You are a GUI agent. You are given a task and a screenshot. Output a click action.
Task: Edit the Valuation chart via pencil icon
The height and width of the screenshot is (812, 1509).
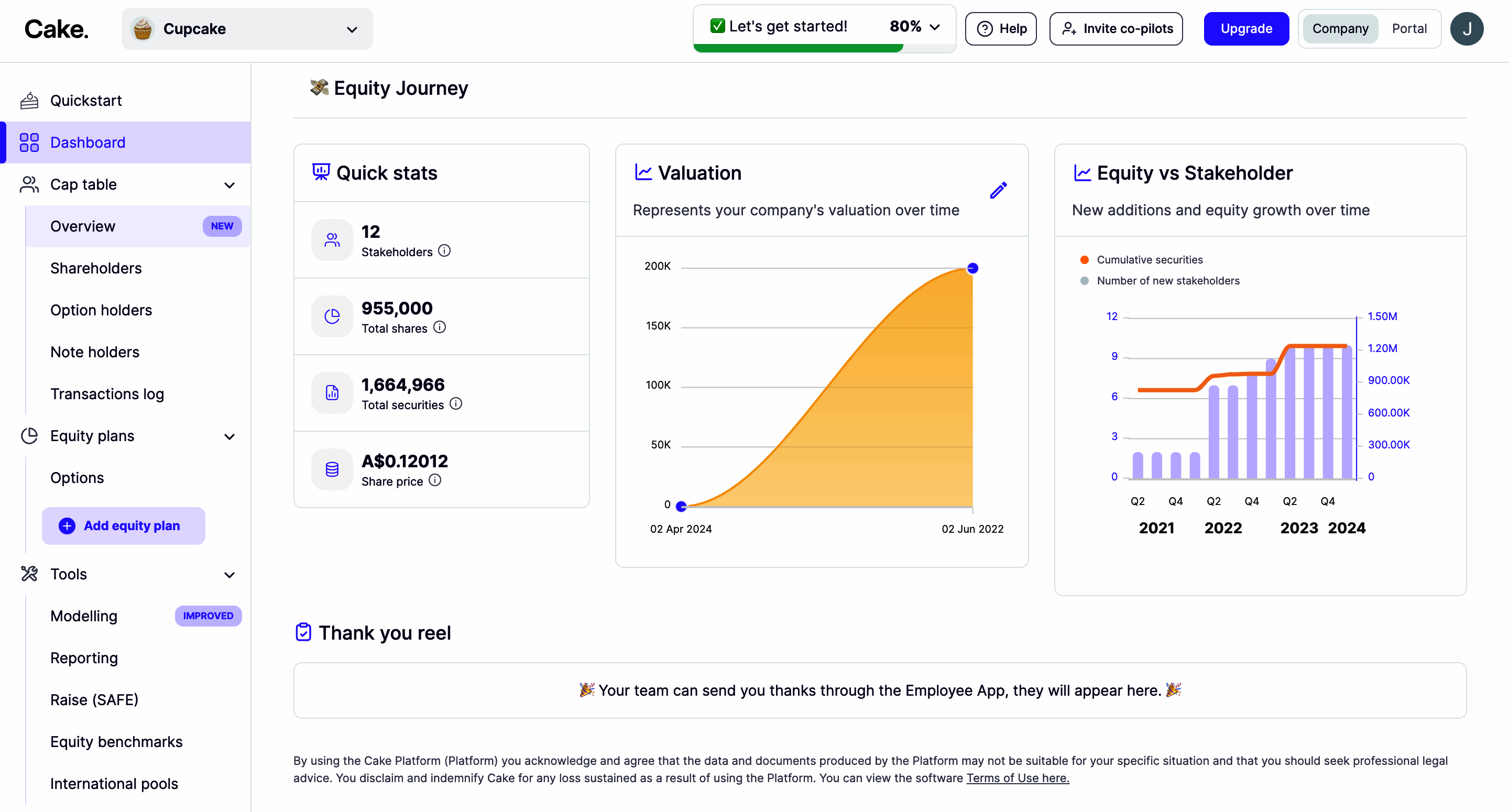click(998, 190)
